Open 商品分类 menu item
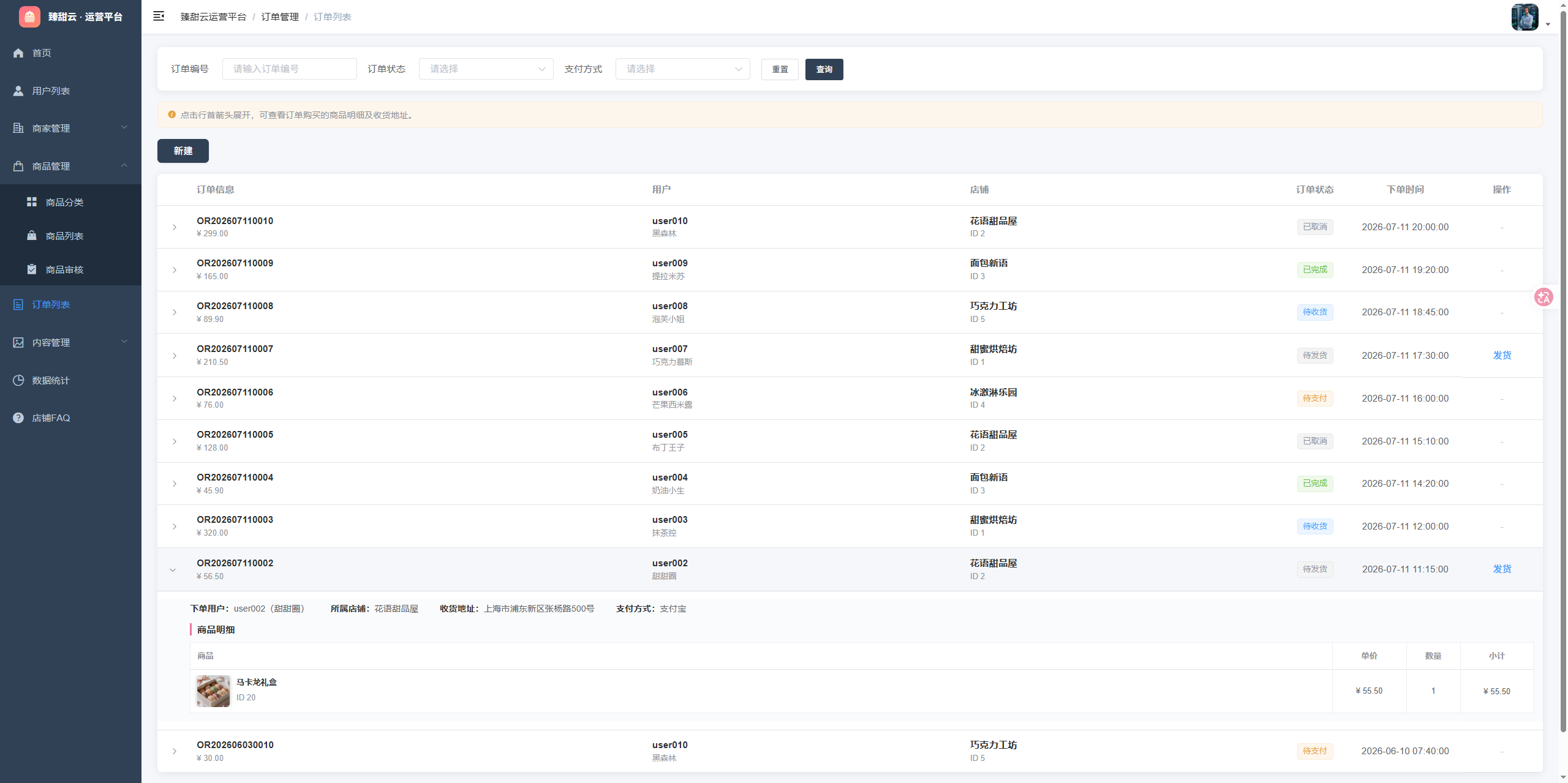The height and width of the screenshot is (783, 1568). (x=70, y=202)
